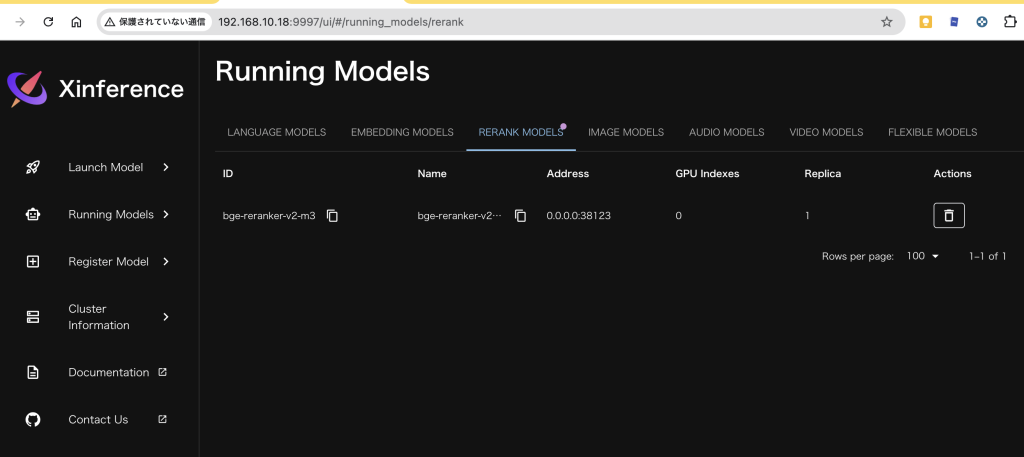The height and width of the screenshot is (457, 1024).
Task: Bookmark this page with the star icon
Action: tap(886, 21)
